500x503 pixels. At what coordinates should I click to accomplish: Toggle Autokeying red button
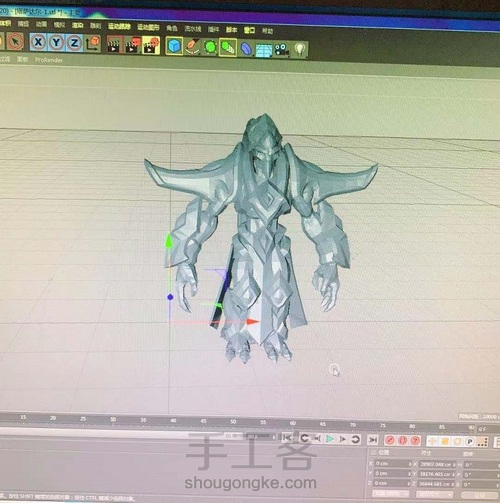point(402,441)
